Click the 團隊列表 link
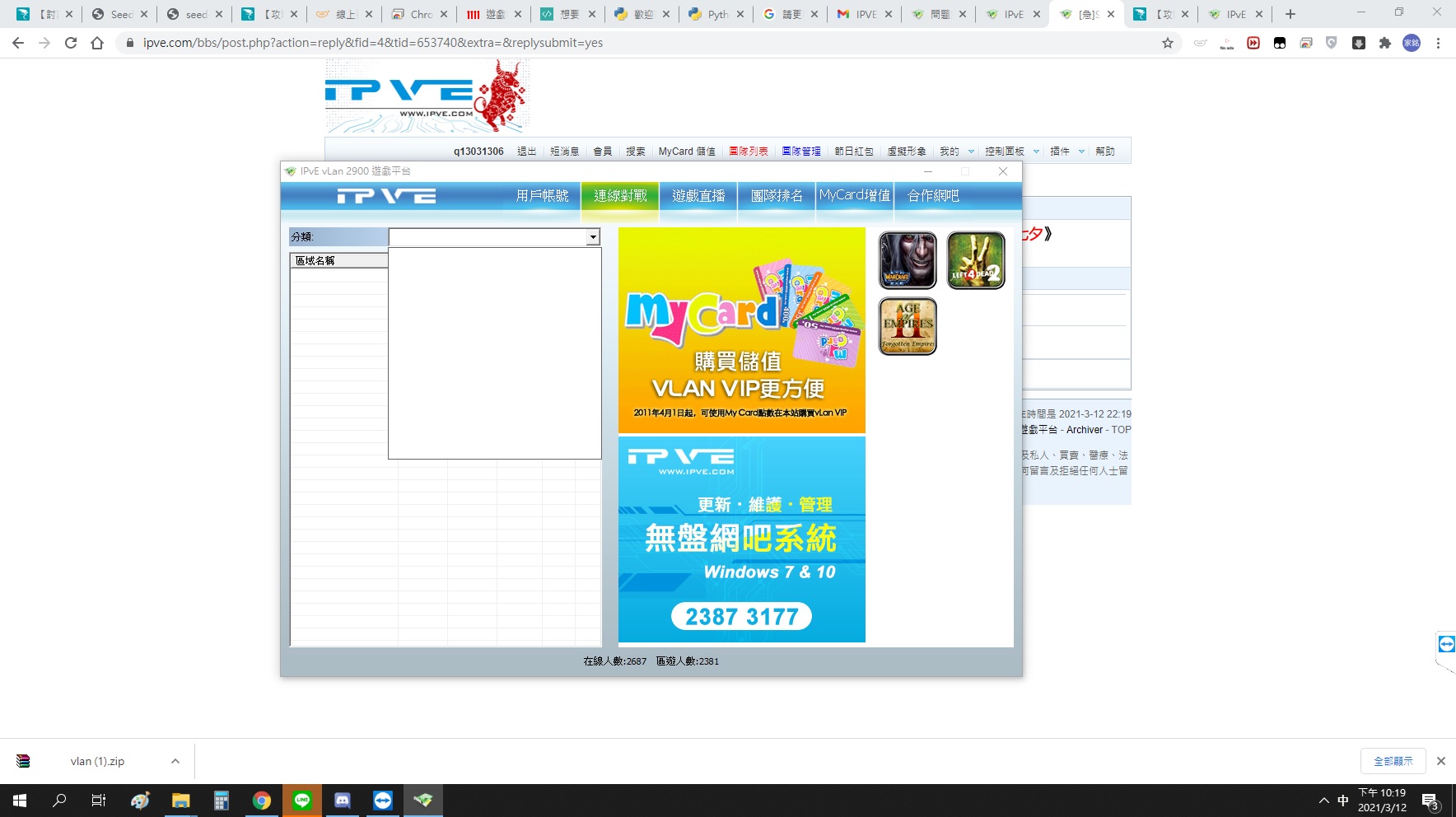 748,152
